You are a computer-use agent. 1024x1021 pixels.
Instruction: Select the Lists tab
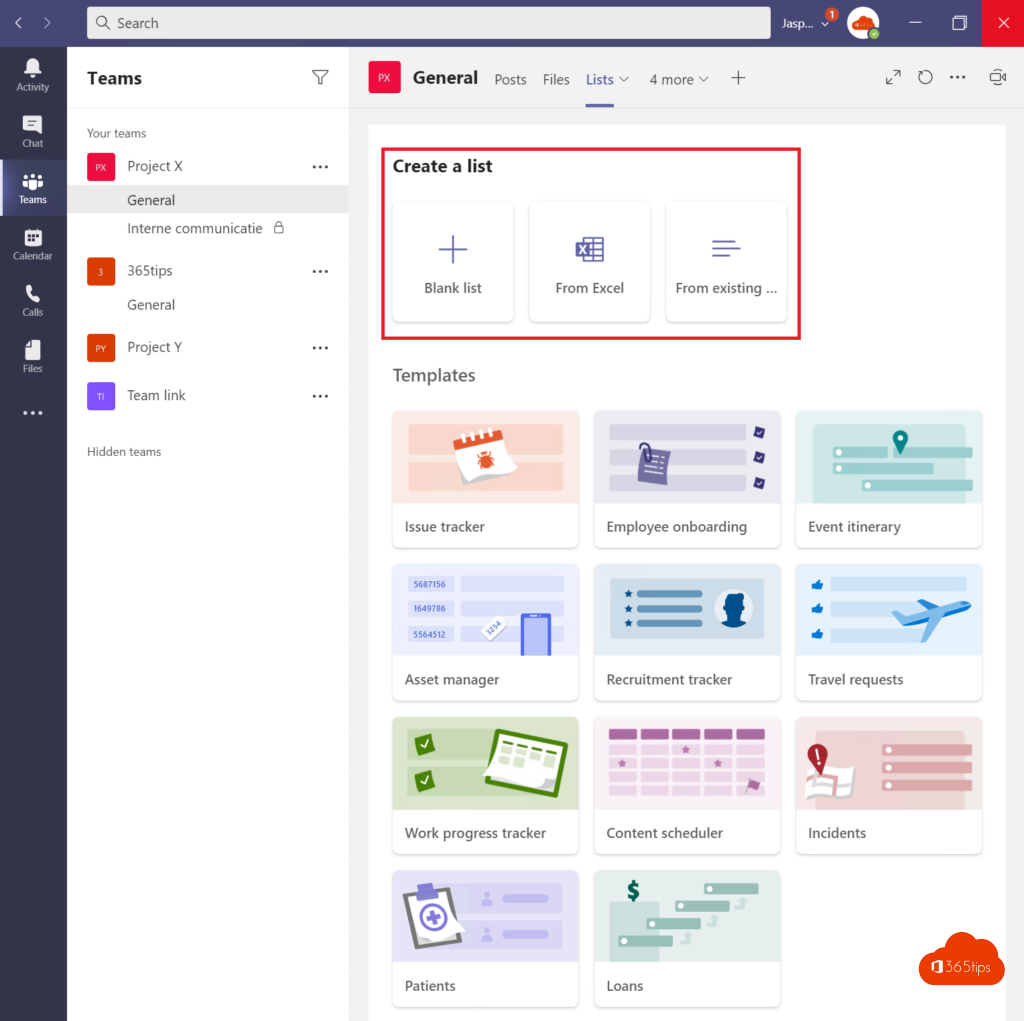click(599, 80)
